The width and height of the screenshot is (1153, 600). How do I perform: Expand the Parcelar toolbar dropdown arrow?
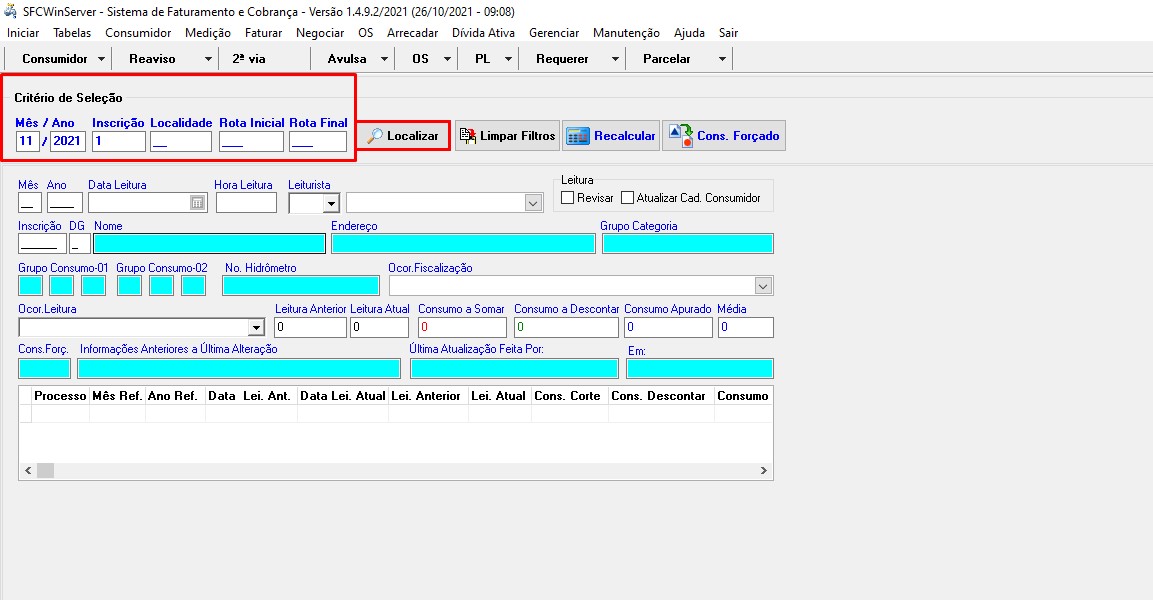click(x=721, y=59)
